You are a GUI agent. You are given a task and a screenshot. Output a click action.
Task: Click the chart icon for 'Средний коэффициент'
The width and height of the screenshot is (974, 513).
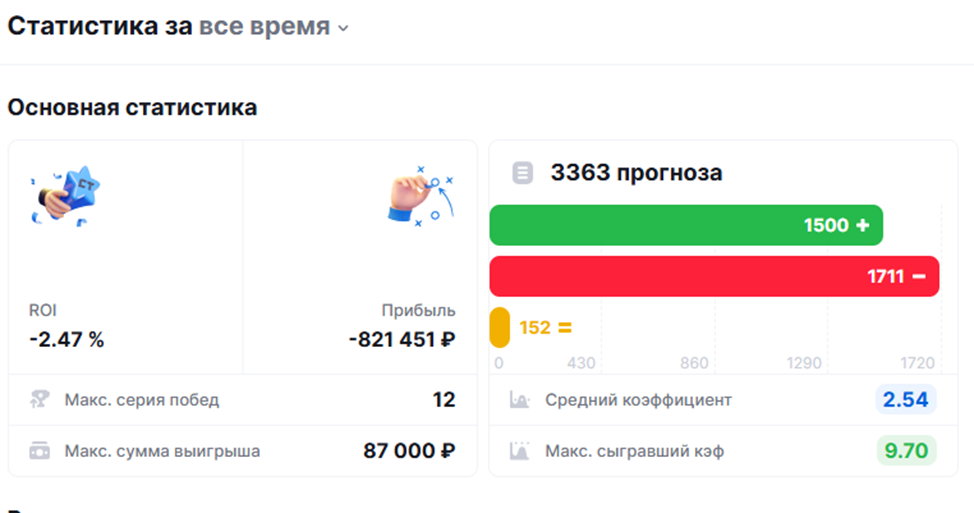(x=519, y=399)
